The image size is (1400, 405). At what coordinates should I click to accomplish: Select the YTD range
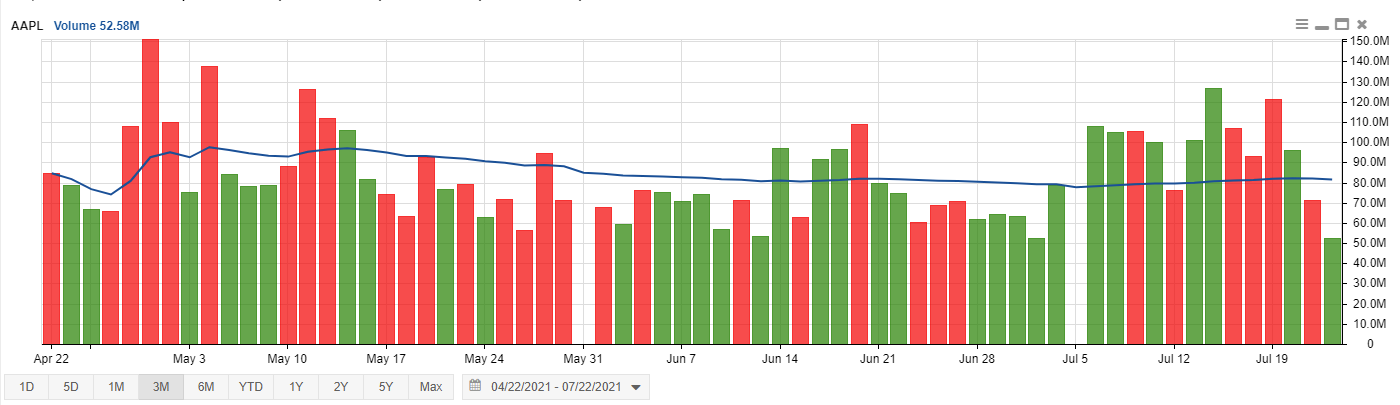click(251, 387)
